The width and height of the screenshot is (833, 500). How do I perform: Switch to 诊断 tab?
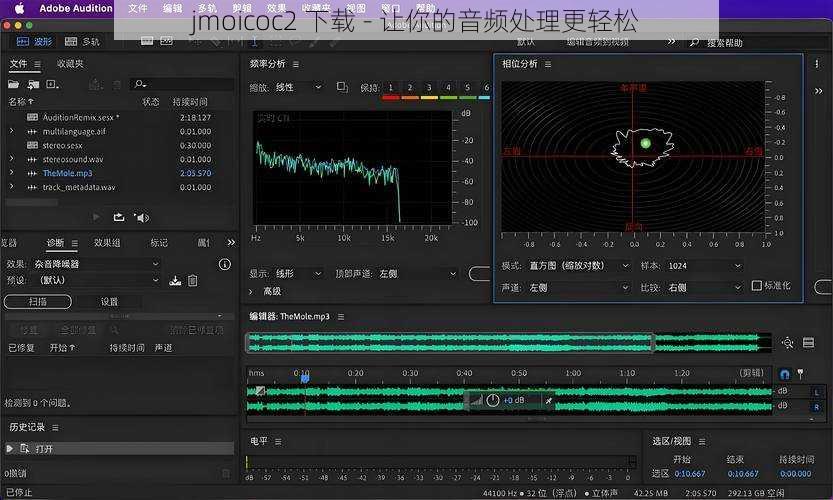[55, 243]
